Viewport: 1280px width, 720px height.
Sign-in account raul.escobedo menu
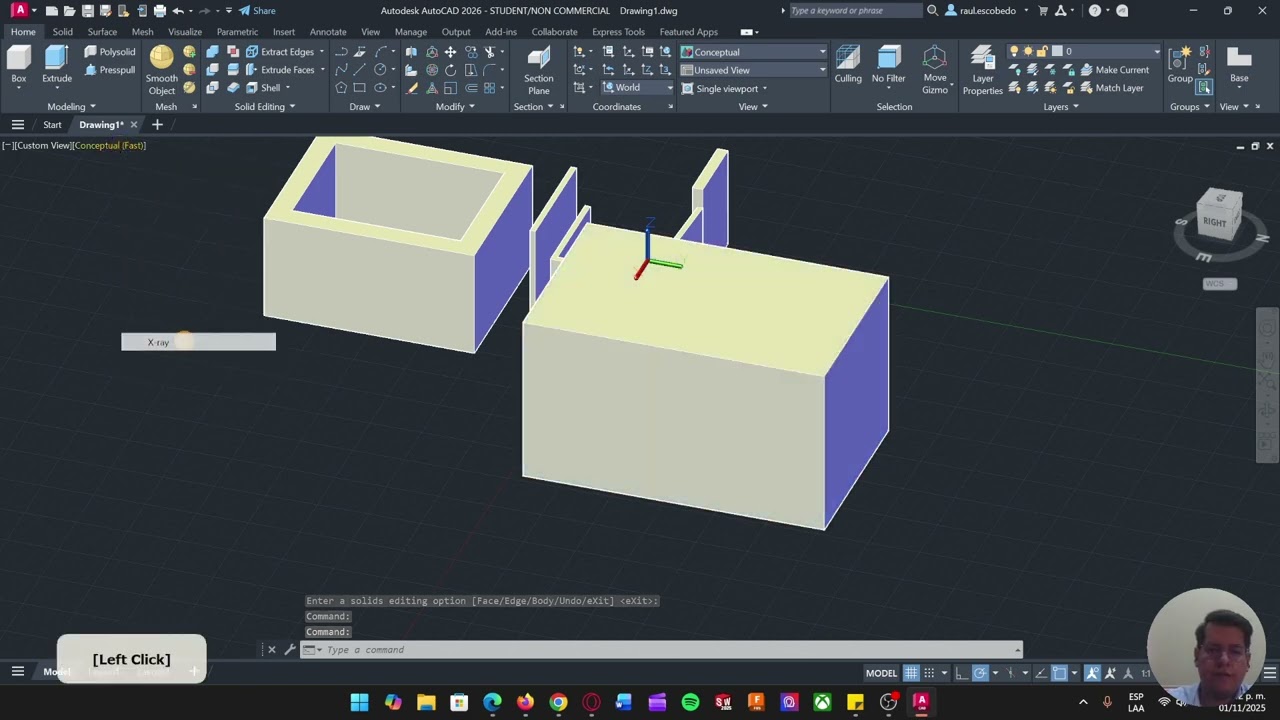coord(987,11)
